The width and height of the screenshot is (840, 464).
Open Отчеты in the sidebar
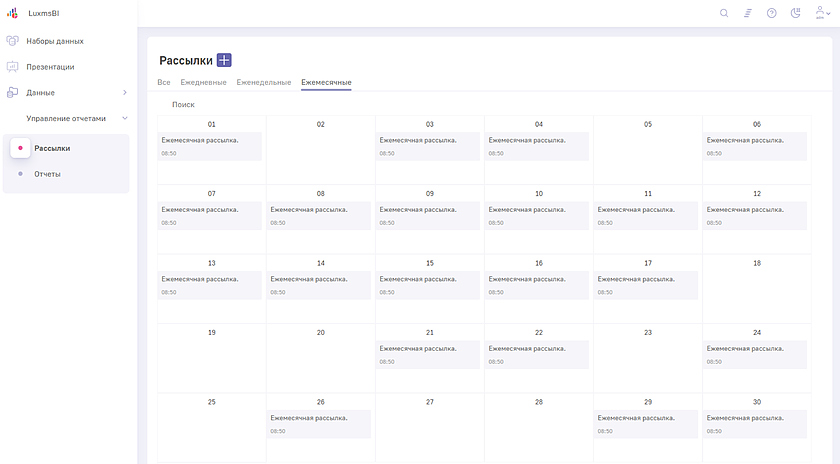(x=47, y=174)
